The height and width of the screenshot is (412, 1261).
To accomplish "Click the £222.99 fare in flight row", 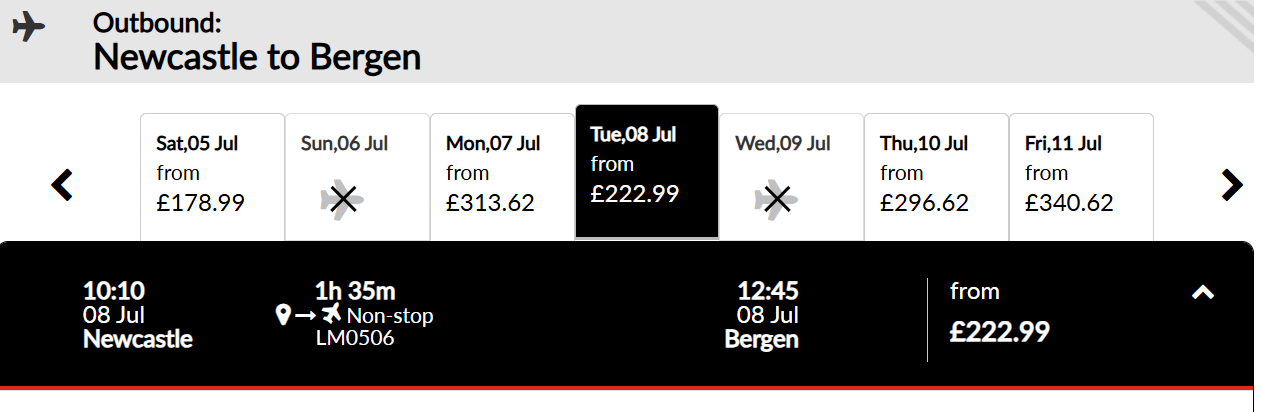I will point(1000,331).
